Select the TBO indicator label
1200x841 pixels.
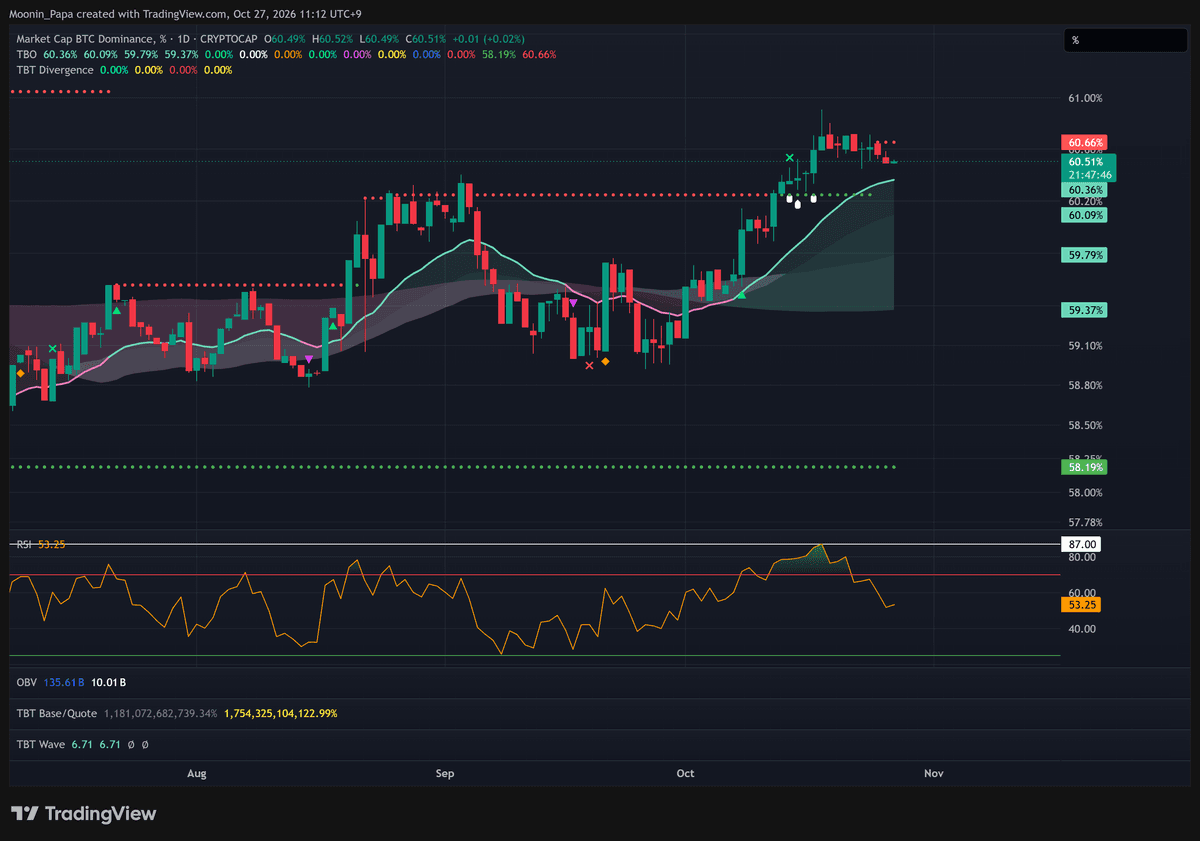coord(27,55)
